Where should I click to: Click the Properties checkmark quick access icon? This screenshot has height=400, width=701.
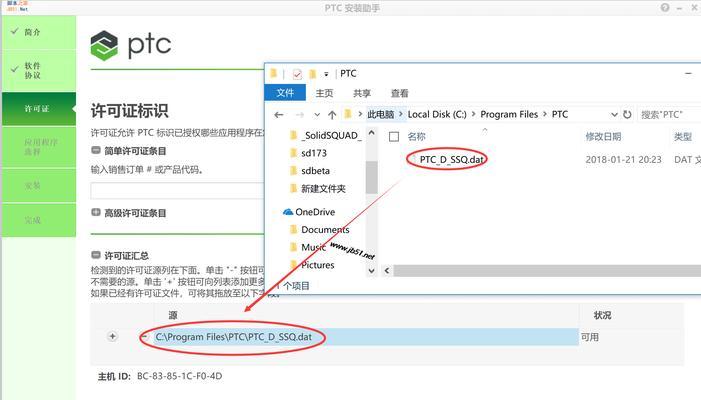click(297, 74)
